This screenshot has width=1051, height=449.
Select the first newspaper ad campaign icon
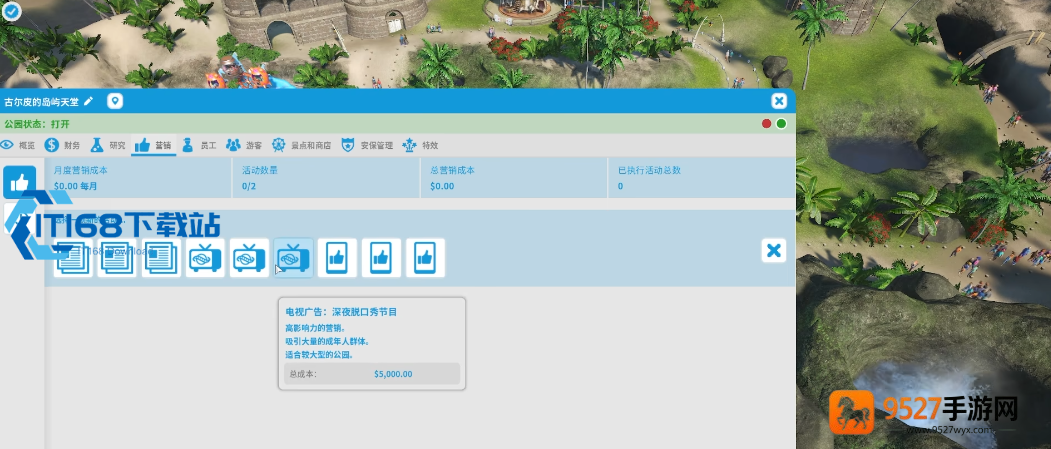73,258
